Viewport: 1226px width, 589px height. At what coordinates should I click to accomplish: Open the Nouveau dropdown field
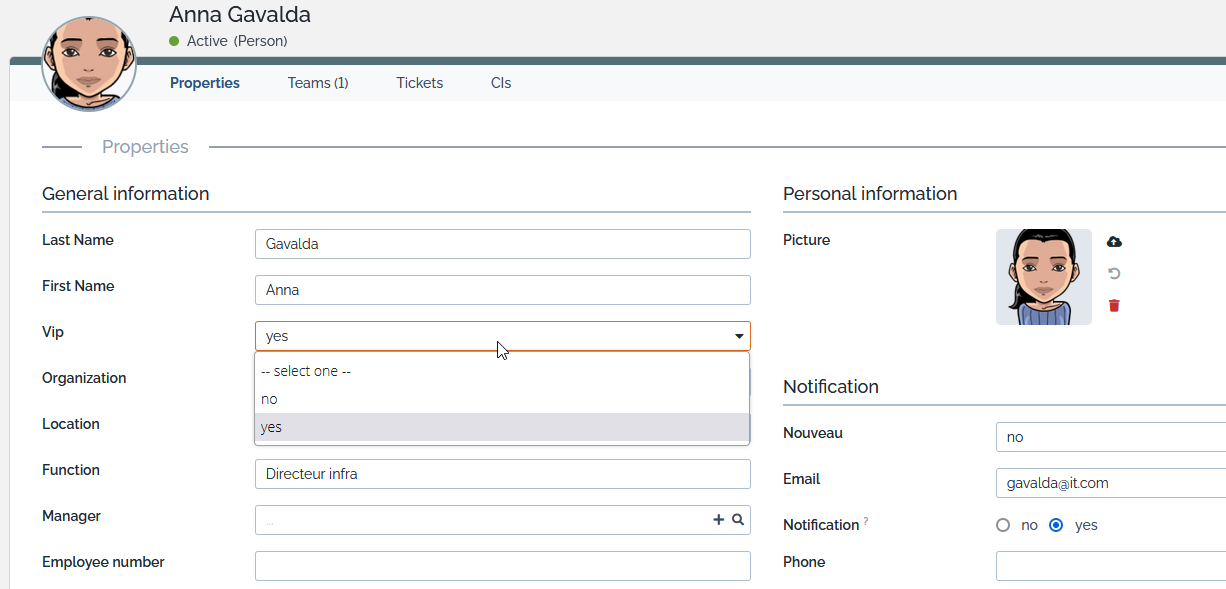pyautogui.click(x=1111, y=437)
